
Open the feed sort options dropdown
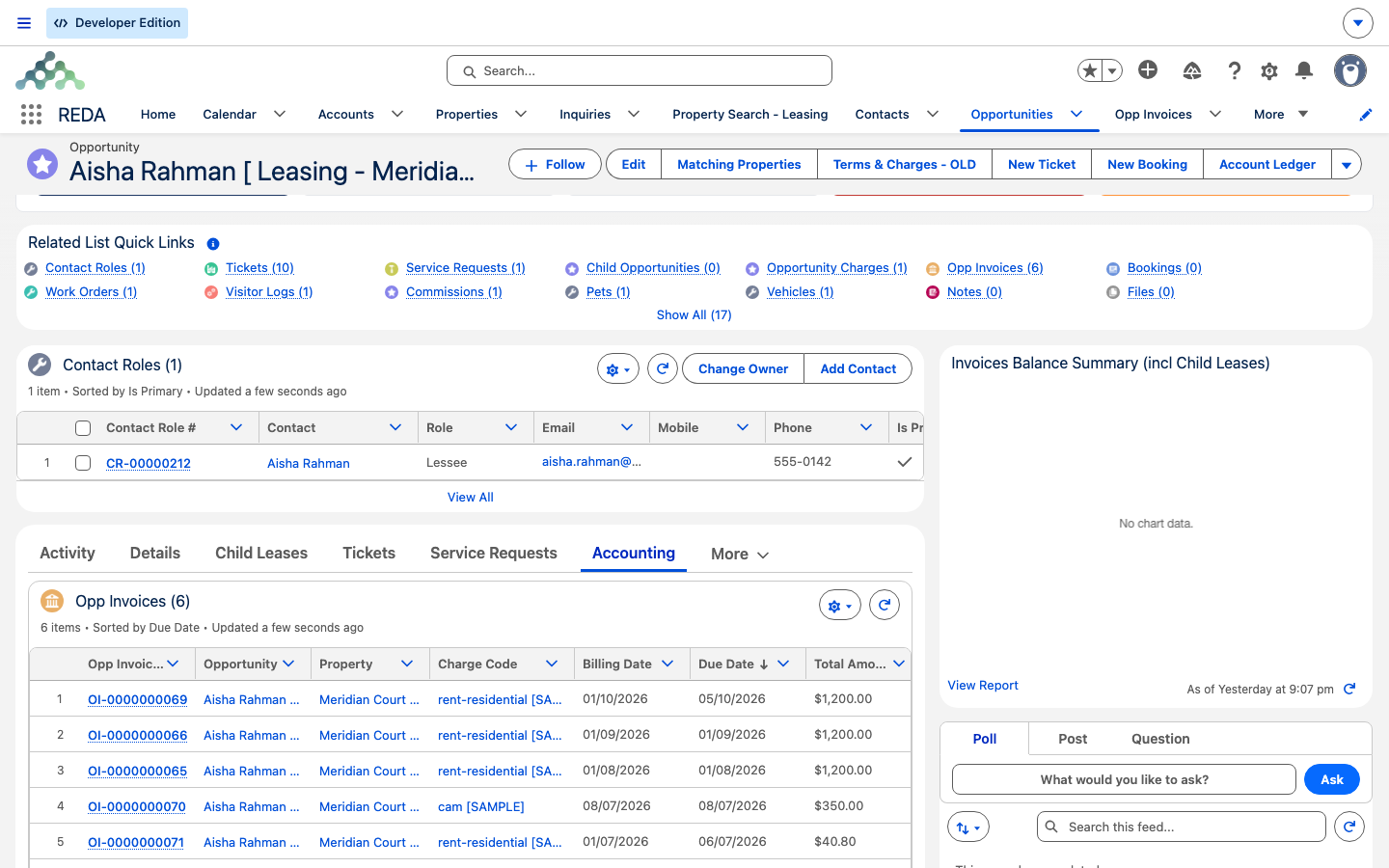(968, 827)
